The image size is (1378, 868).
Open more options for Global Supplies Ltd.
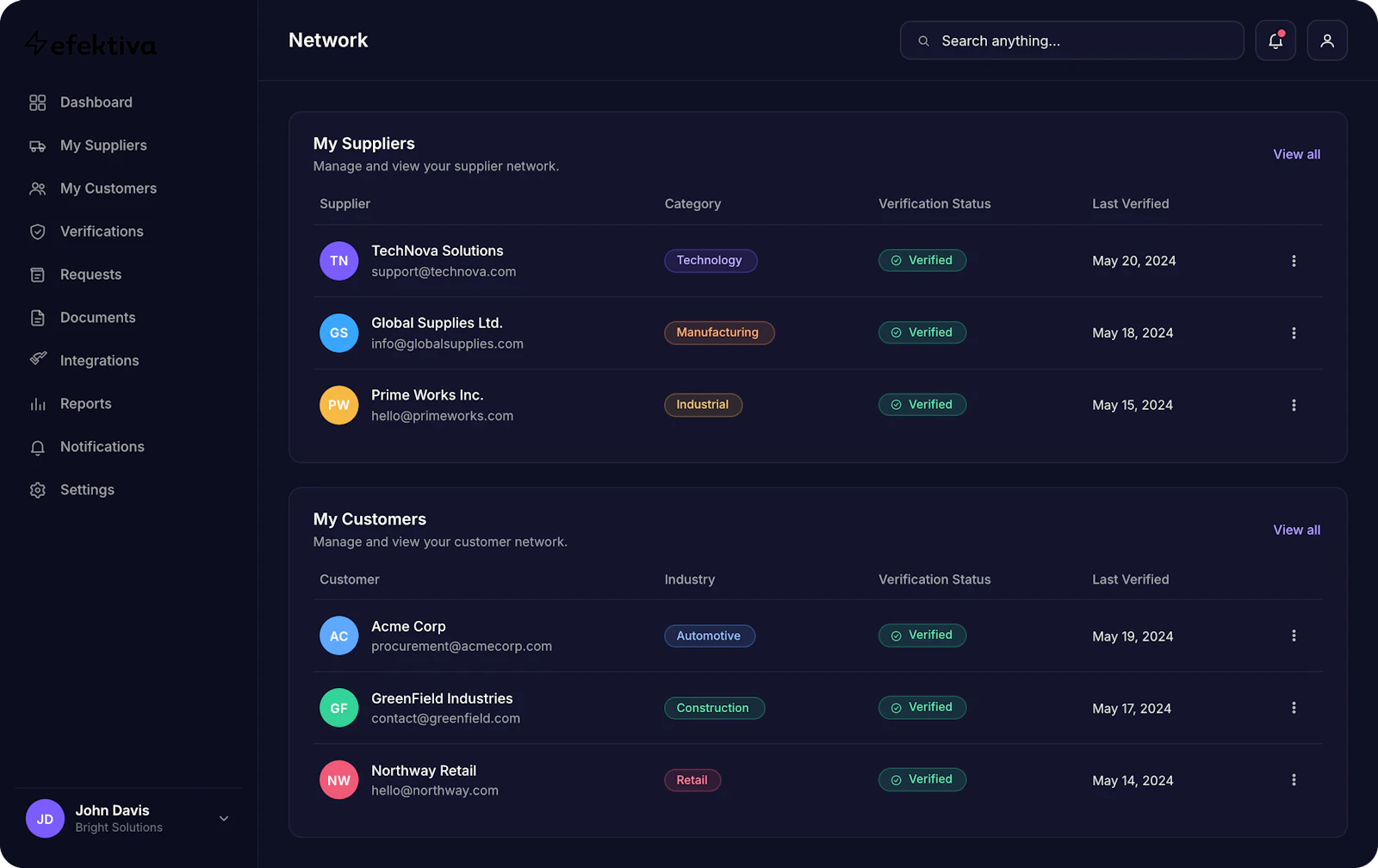point(1294,333)
